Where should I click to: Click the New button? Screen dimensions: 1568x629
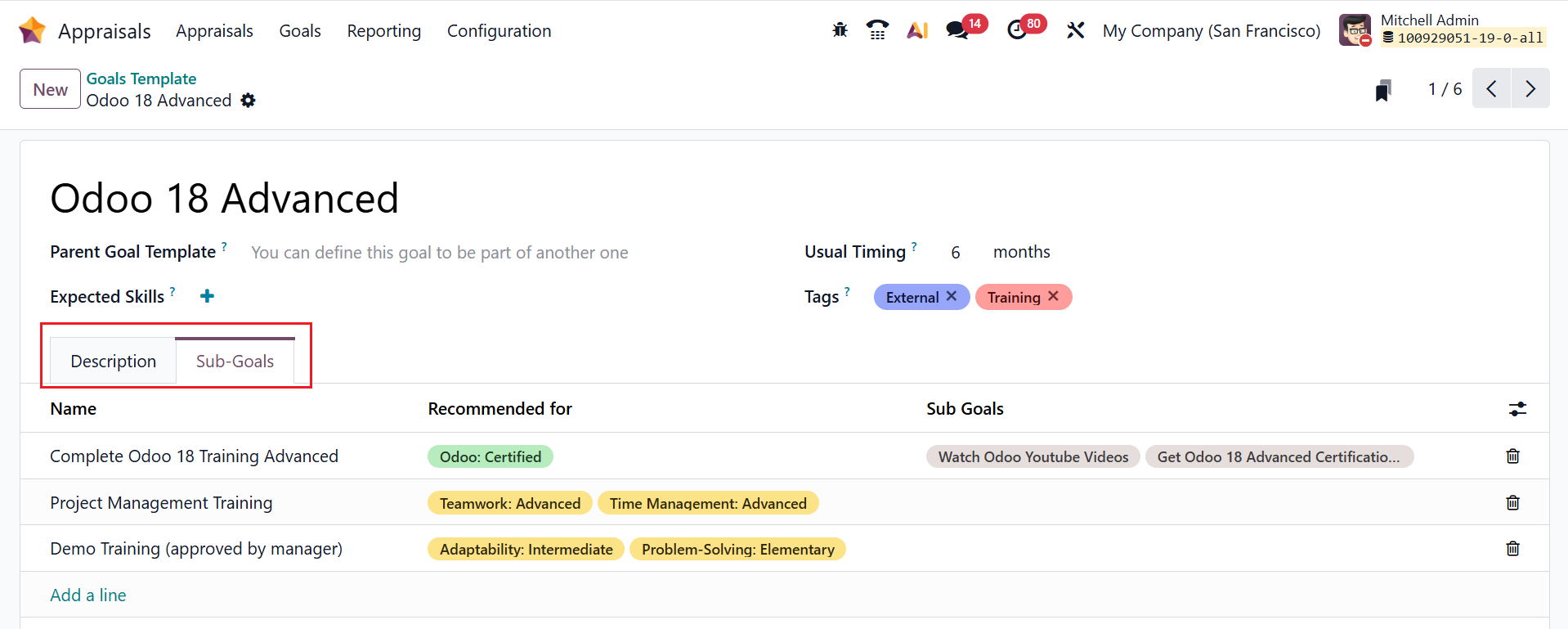50,89
